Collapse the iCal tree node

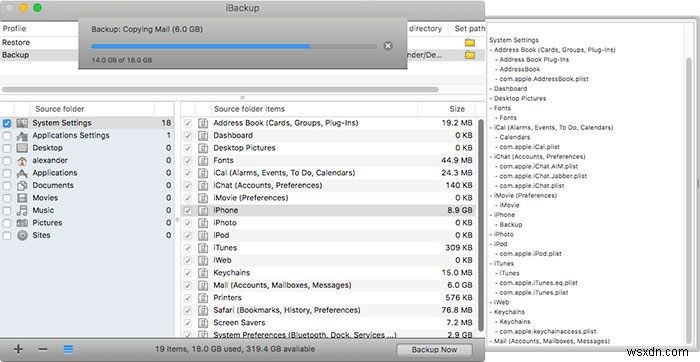click(x=491, y=128)
